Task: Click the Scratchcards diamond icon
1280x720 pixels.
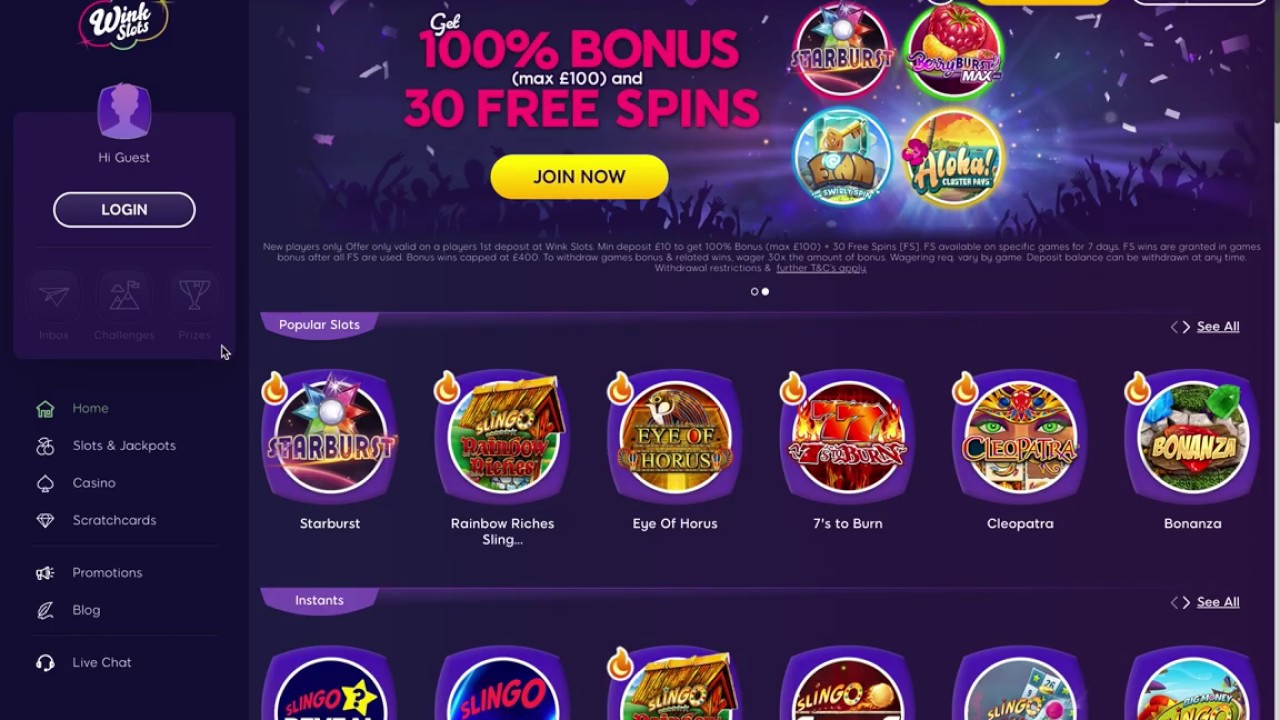Action: (x=45, y=520)
